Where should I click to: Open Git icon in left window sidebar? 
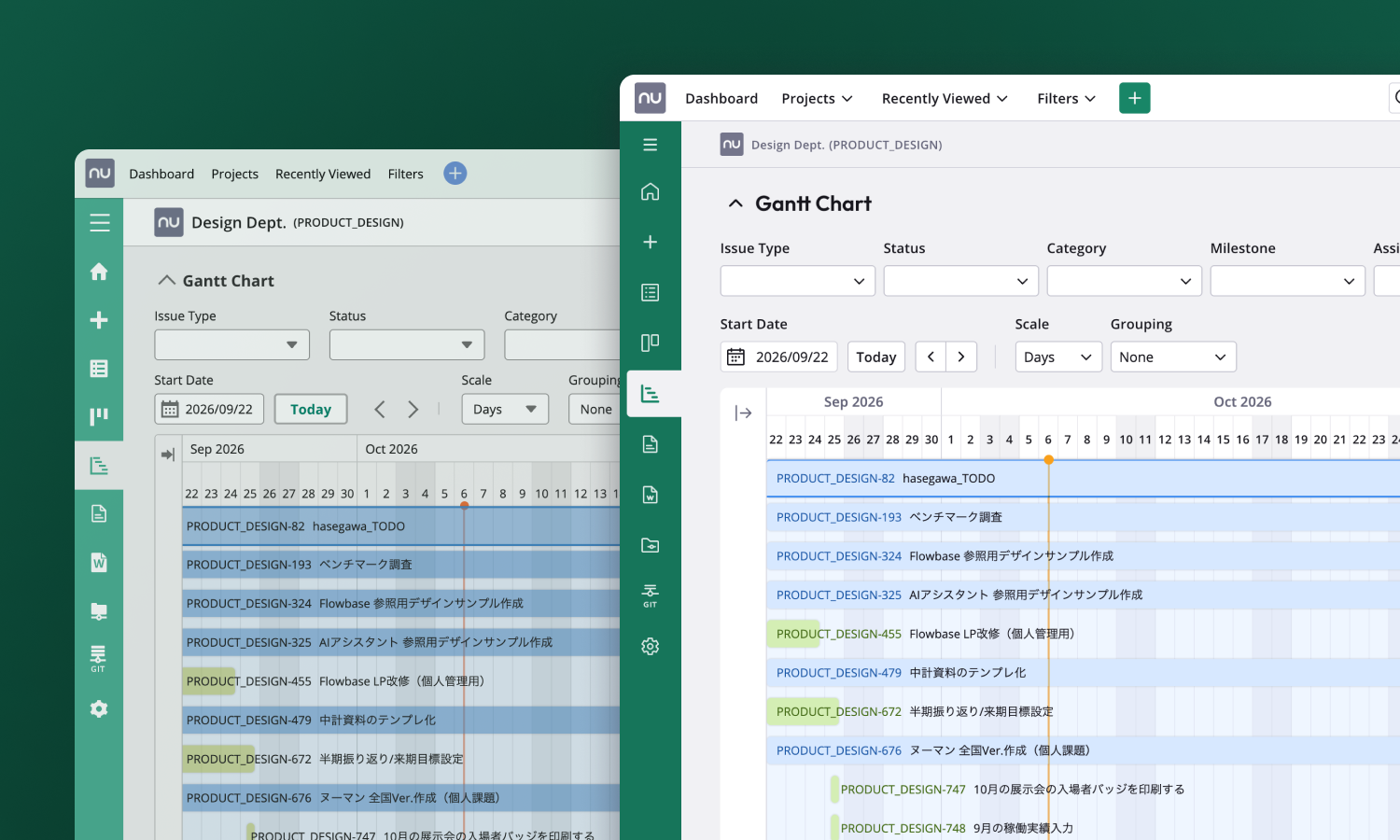(x=98, y=658)
